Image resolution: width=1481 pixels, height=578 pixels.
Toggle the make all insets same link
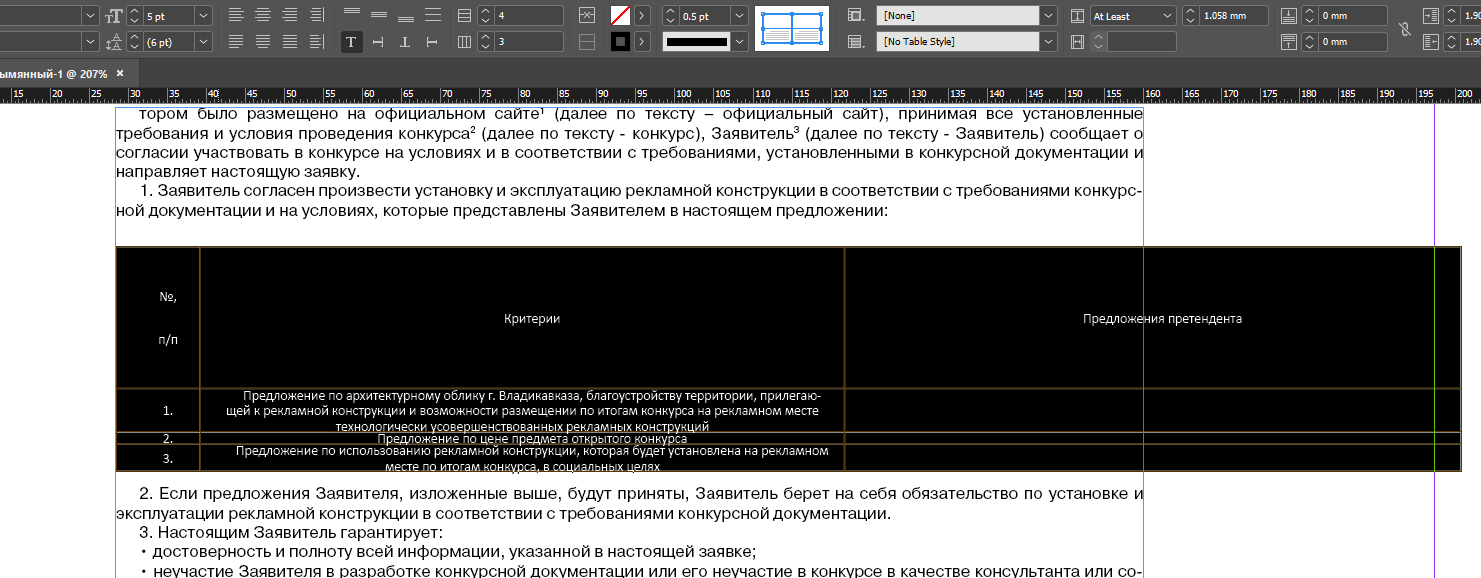1404,29
